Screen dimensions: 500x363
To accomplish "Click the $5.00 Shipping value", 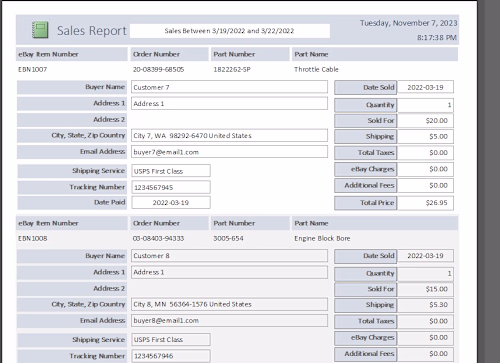I will pyautogui.click(x=425, y=136).
